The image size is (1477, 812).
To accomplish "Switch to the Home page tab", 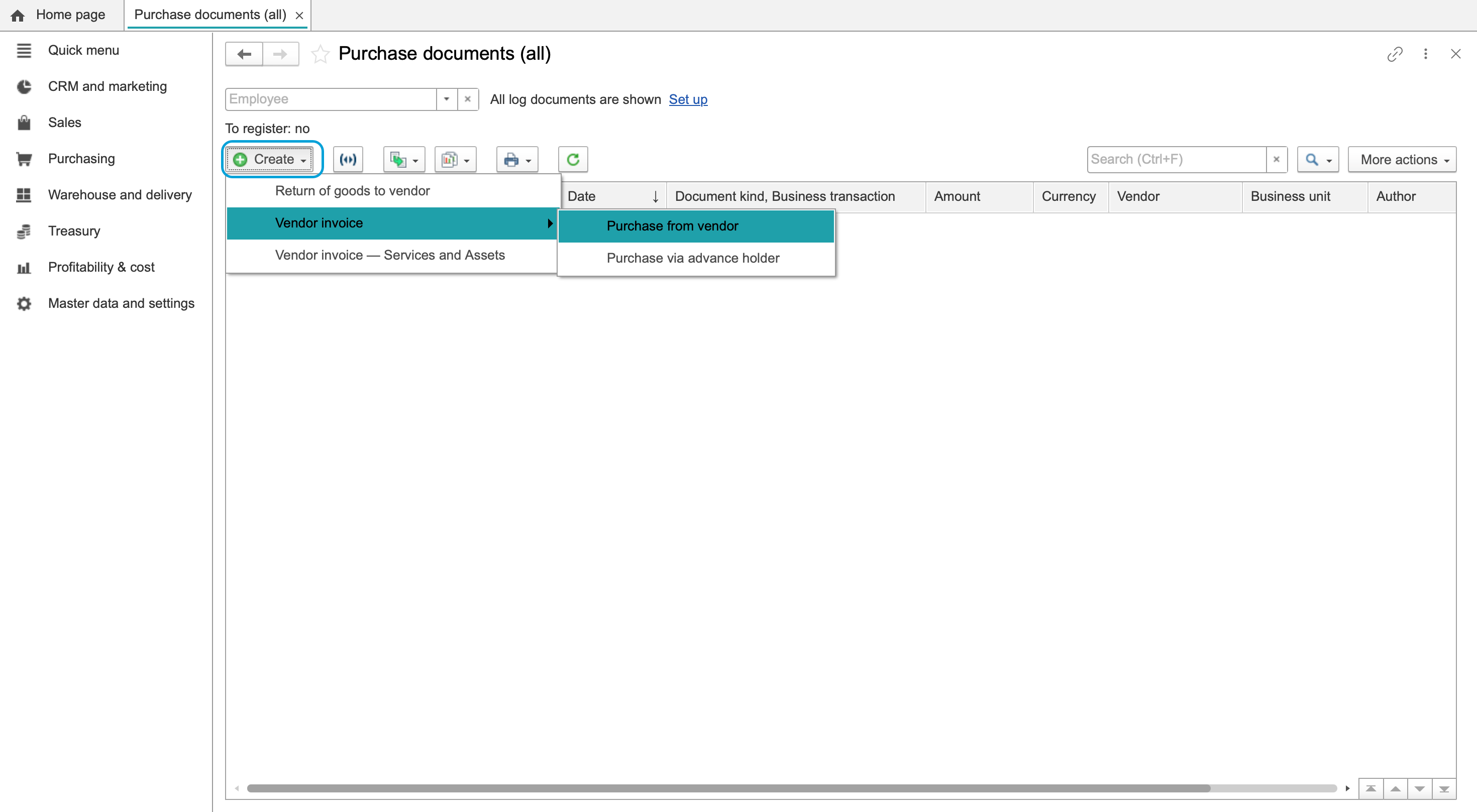I will tap(58, 15).
